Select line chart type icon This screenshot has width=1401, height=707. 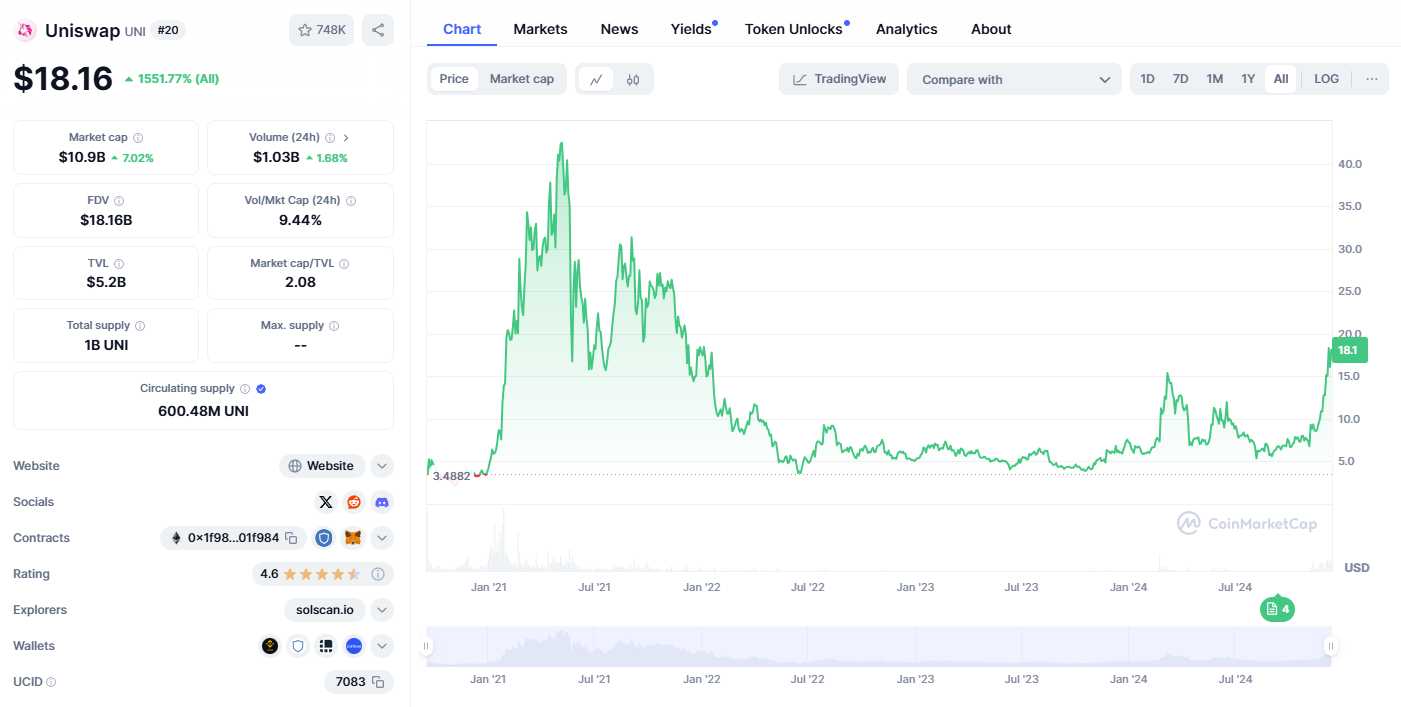coord(596,79)
